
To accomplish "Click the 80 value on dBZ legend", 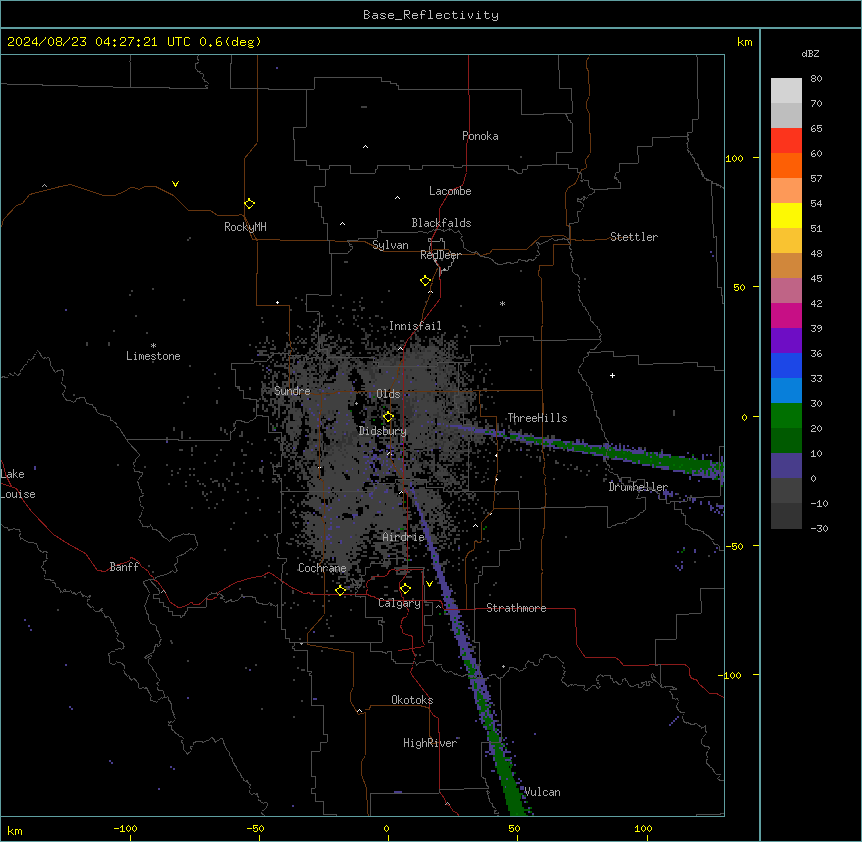I will tap(816, 79).
